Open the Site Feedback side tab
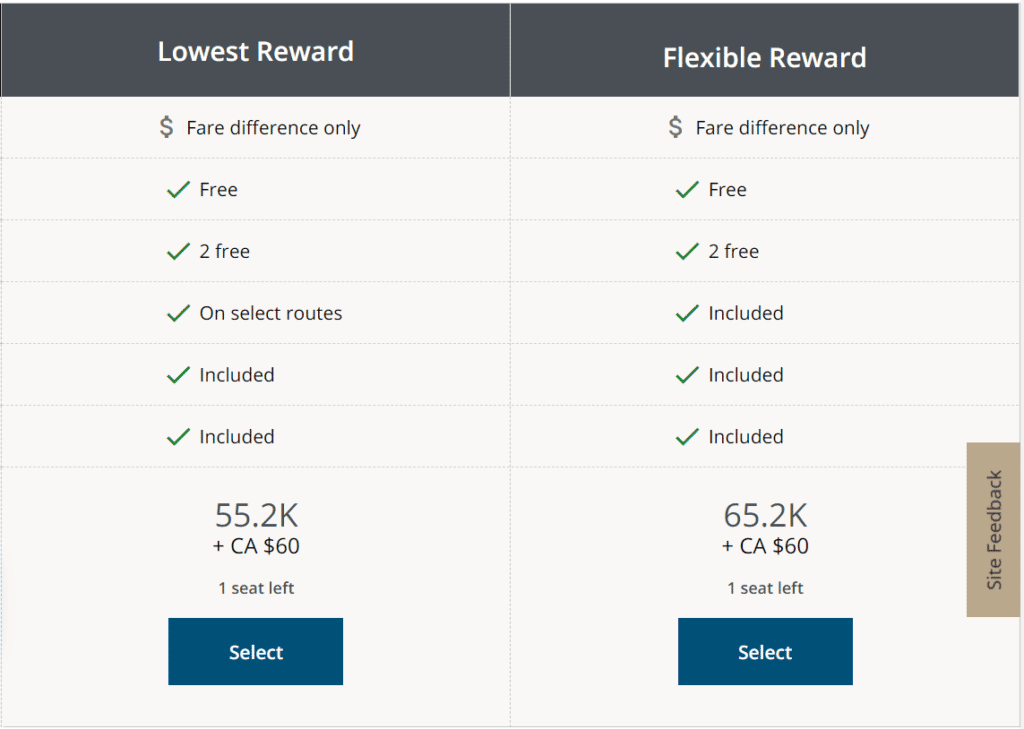This screenshot has width=1024, height=729. pos(993,529)
